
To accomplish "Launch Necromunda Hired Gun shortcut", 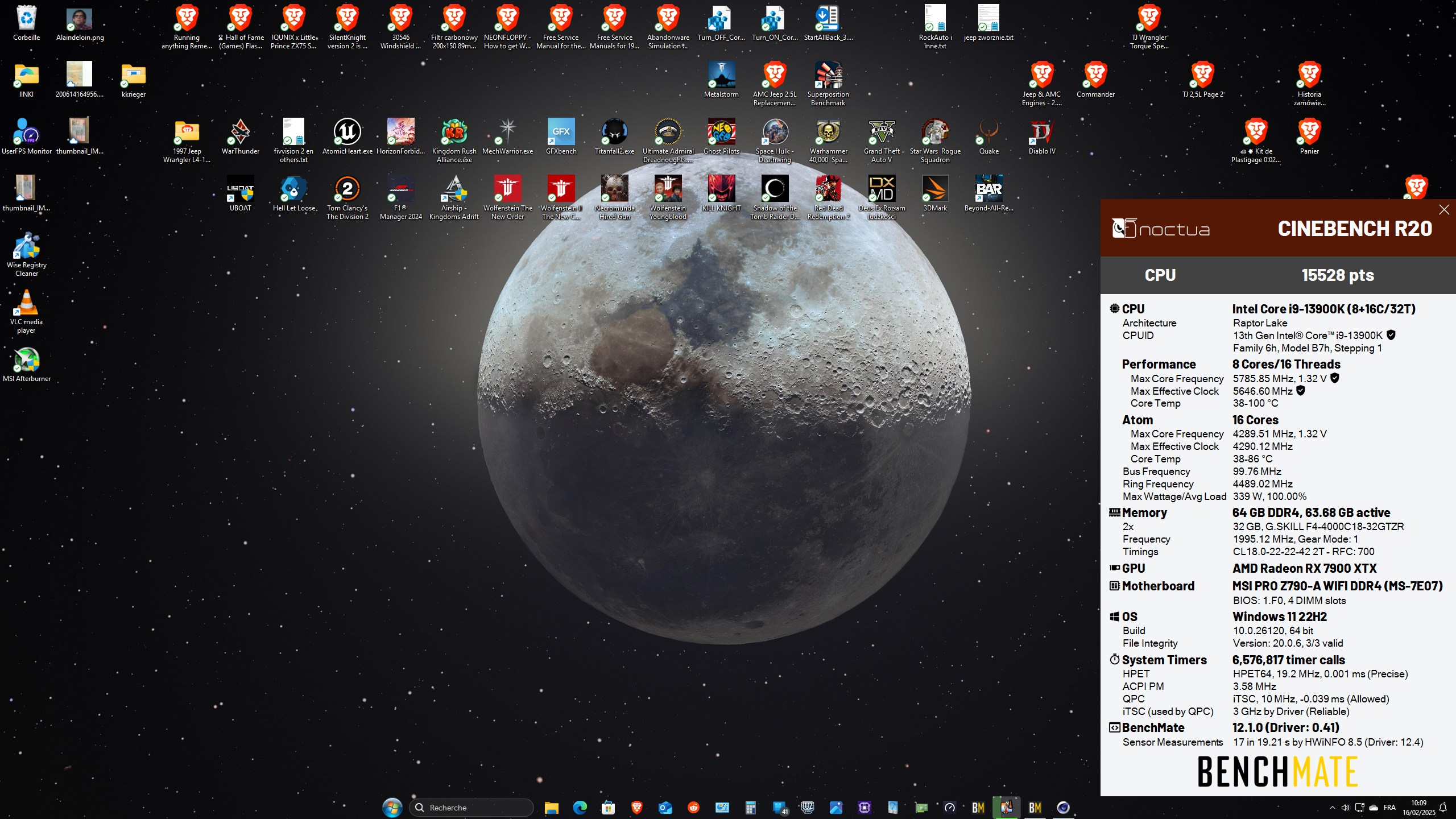I will 615,198.
